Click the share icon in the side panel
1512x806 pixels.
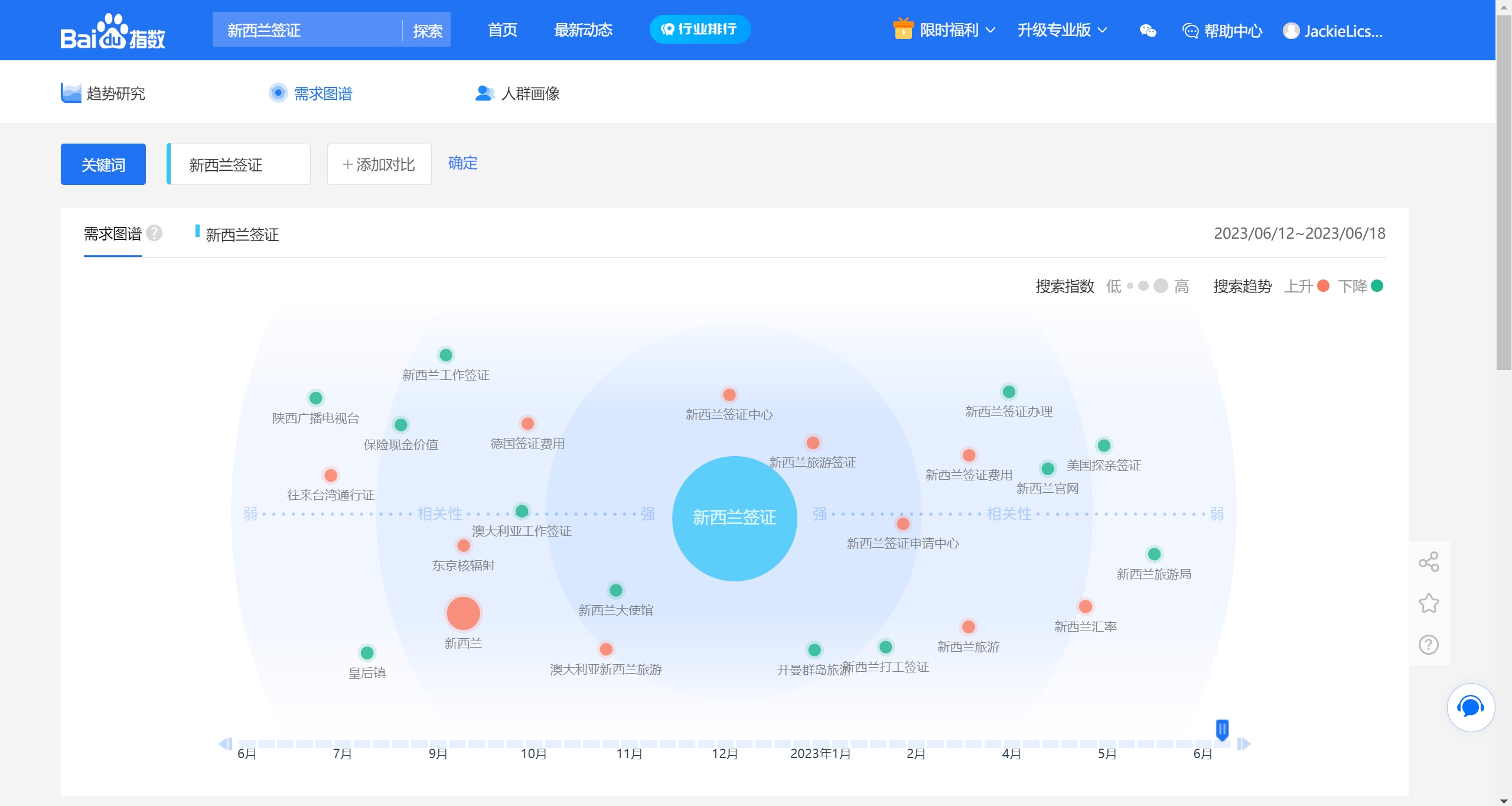pos(1428,561)
